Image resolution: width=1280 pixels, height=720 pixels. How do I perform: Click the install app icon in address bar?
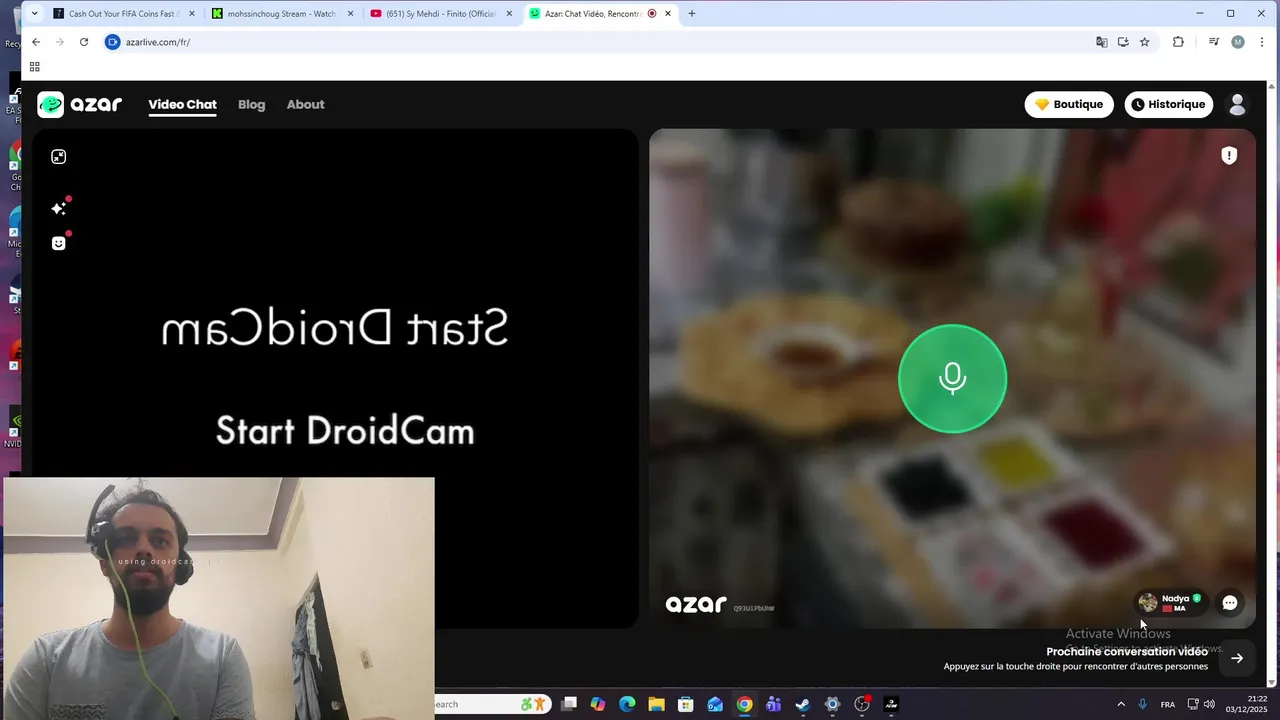(1123, 42)
